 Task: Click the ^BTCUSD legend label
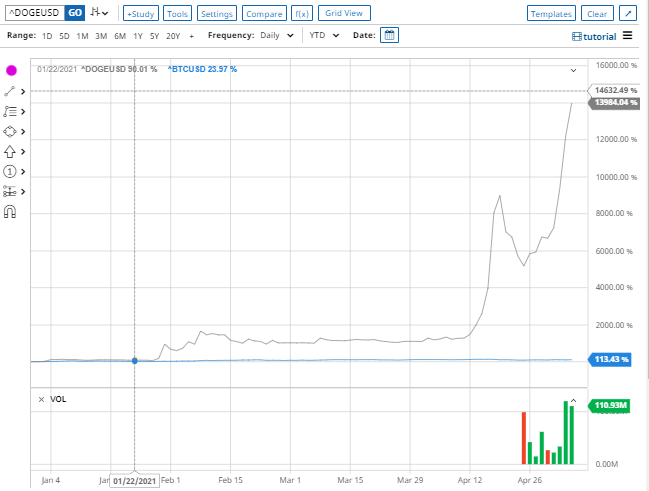202,69
